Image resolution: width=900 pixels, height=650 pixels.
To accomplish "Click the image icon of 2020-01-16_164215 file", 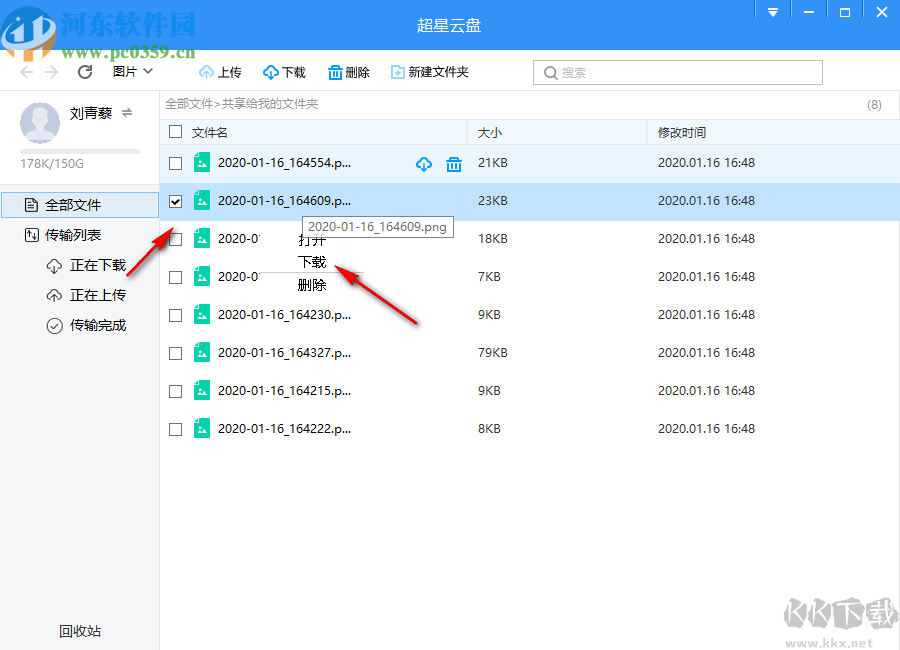I will (202, 390).
